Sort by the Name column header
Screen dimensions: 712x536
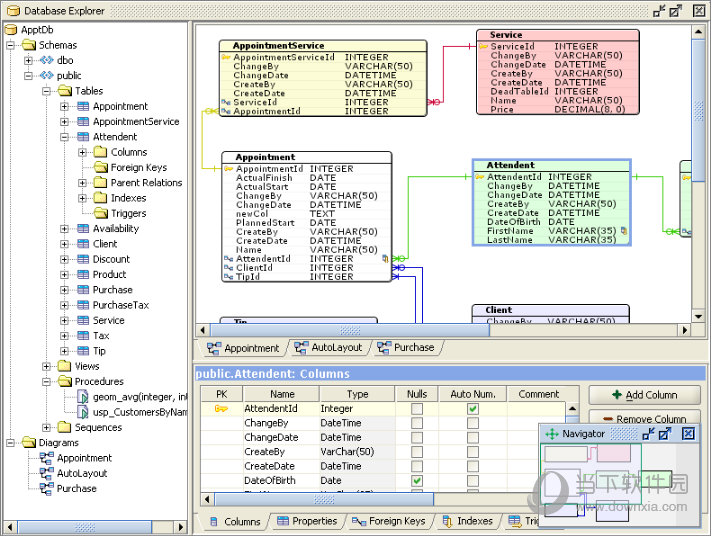coord(282,394)
